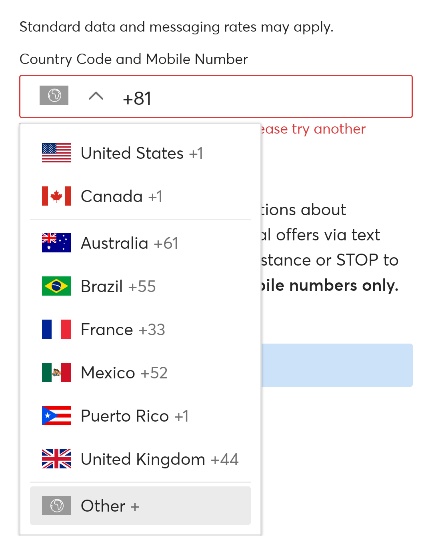
Task: Click the France flag icon
Action: pos(56,329)
